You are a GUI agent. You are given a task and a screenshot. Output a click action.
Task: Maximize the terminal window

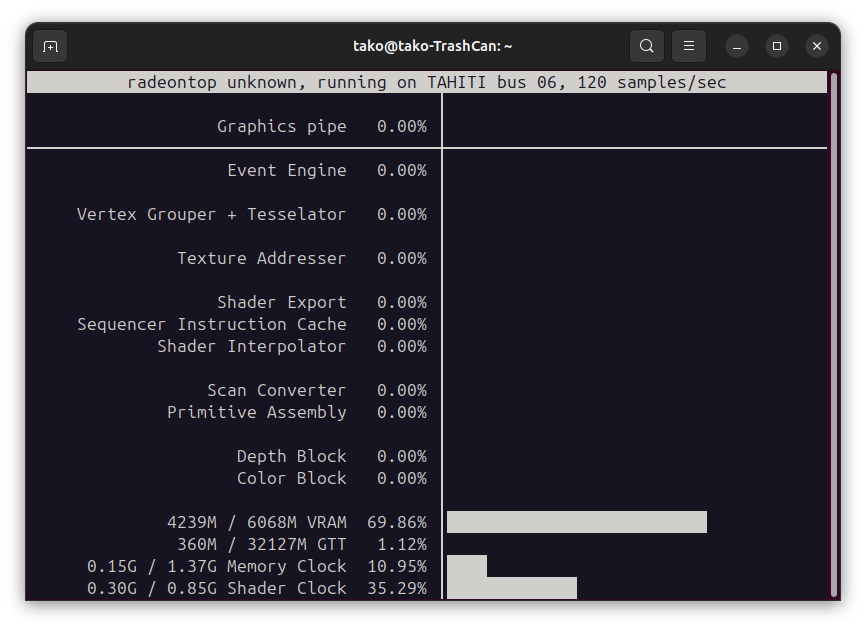777,46
